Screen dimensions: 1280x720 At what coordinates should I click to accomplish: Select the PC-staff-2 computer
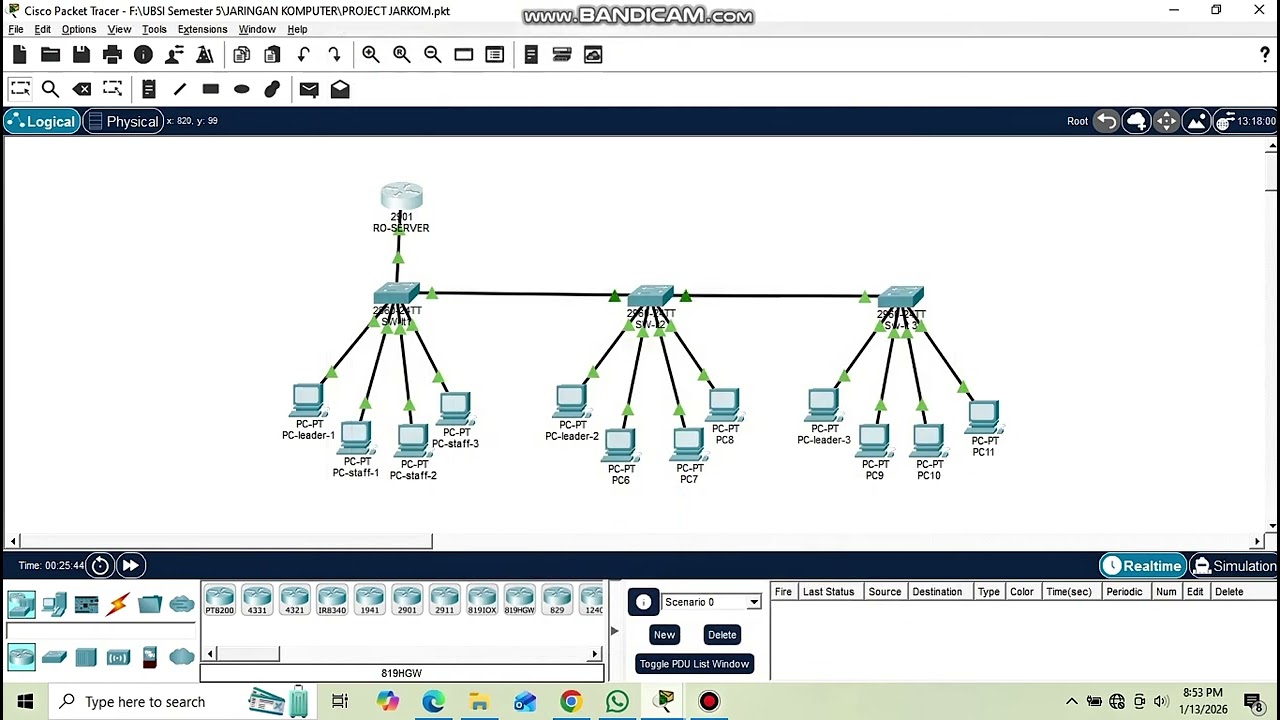[412, 441]
